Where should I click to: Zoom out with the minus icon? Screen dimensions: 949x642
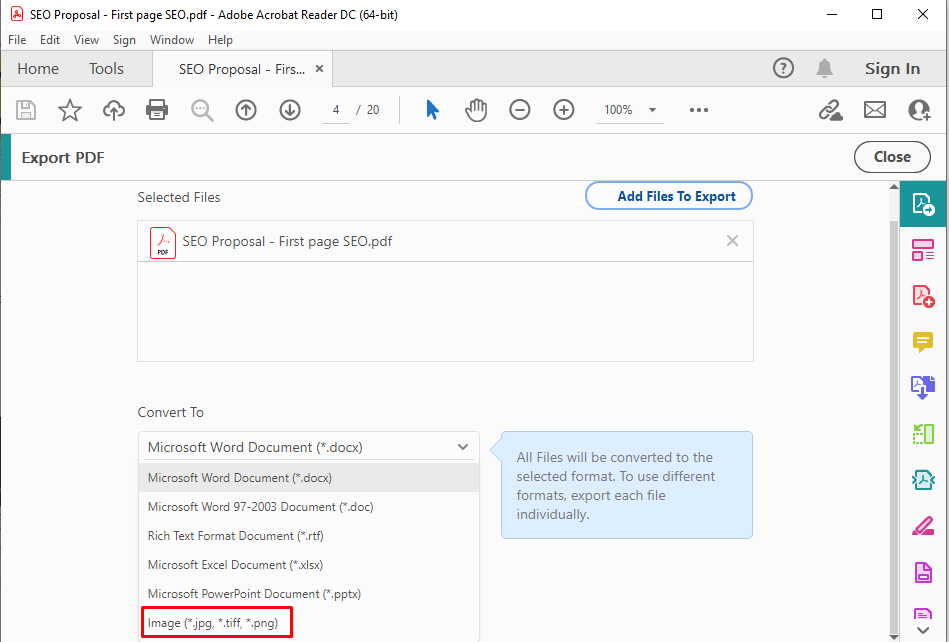519,110
